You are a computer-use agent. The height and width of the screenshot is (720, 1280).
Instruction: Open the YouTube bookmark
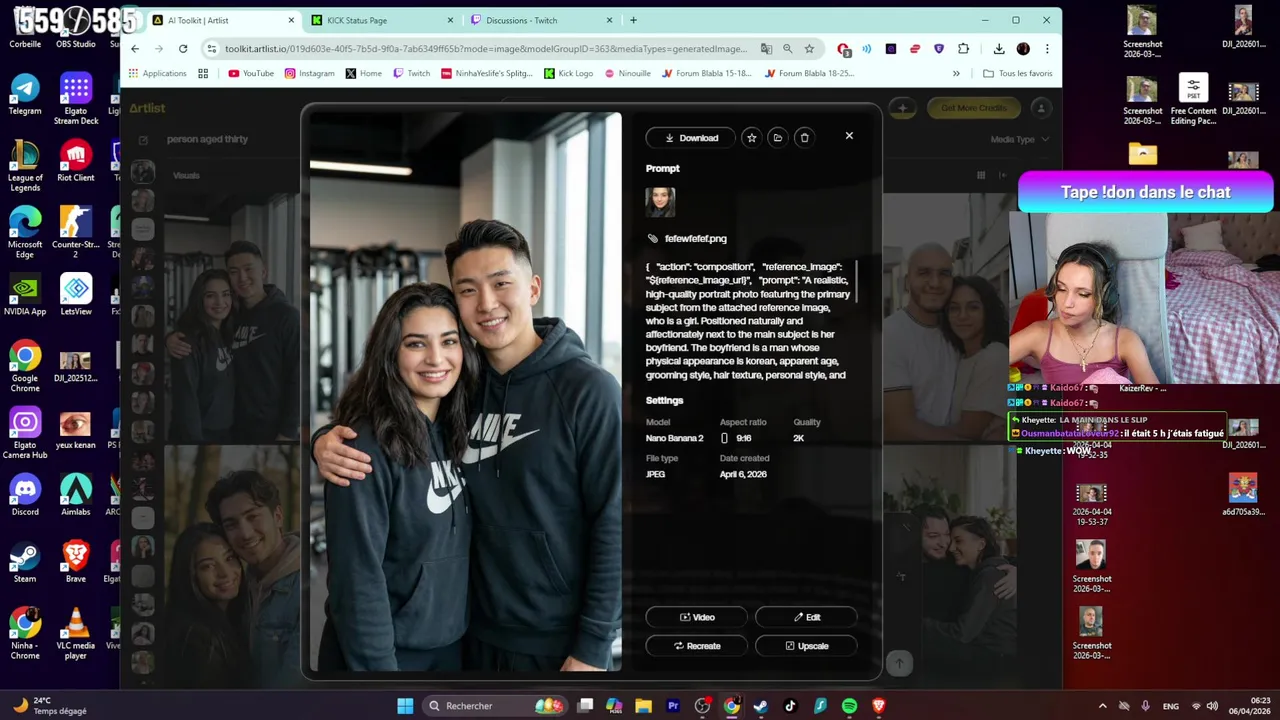251,73
